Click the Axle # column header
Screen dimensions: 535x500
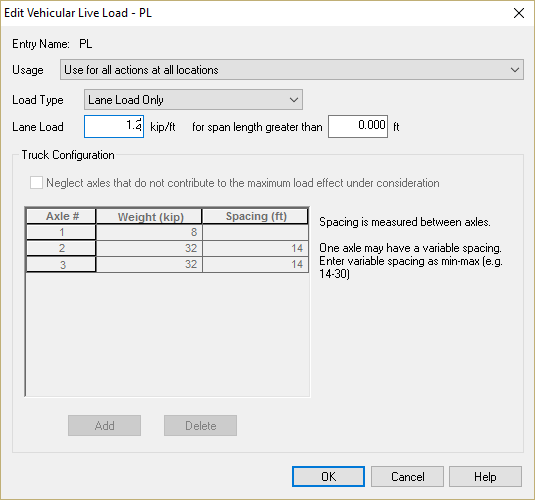(62, 216)
